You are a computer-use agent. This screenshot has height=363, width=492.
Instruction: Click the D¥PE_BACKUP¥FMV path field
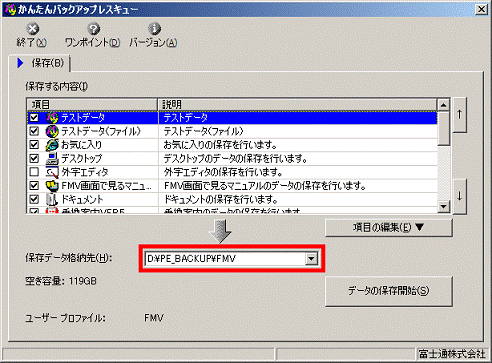(x=225, y=259)
